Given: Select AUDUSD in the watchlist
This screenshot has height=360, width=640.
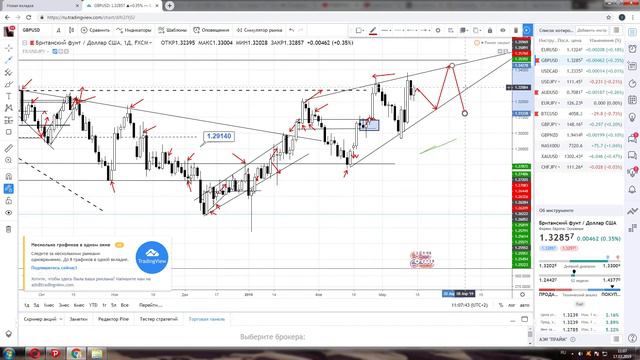Looking at the screenshot, I should point(580,92).
